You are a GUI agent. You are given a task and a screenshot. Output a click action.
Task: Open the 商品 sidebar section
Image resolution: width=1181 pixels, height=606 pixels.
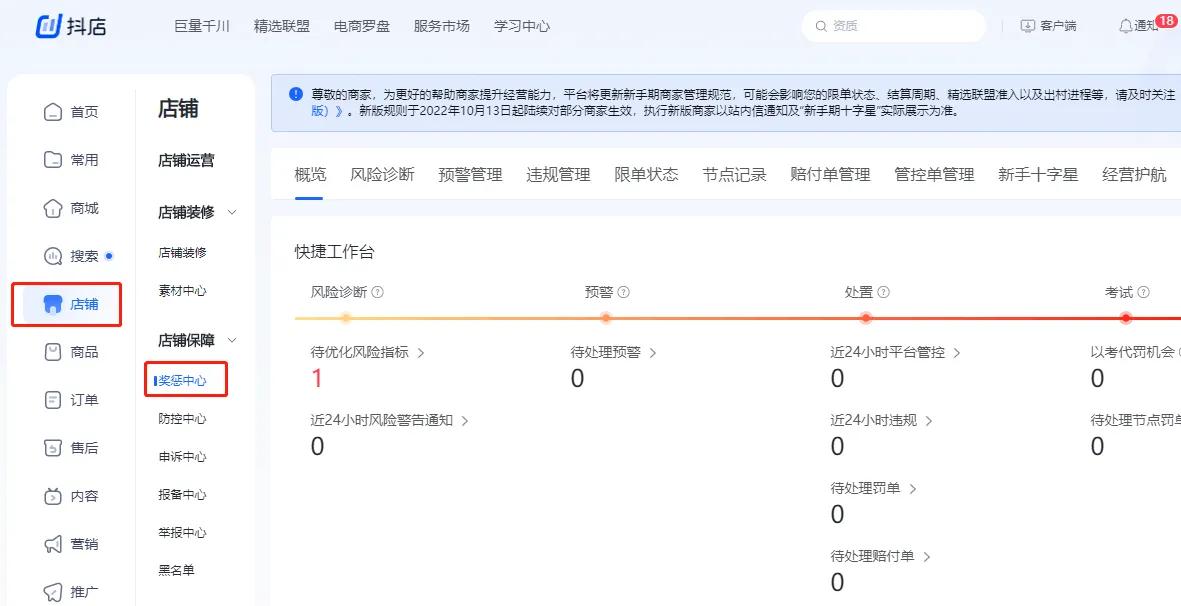point(72,352)
